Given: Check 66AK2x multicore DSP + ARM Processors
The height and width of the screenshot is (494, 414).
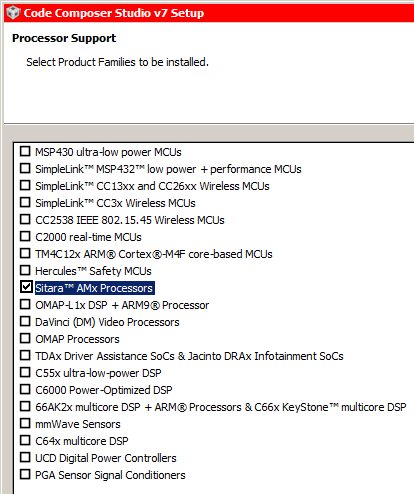Looking at the screenshot, I should pos(25,406).
